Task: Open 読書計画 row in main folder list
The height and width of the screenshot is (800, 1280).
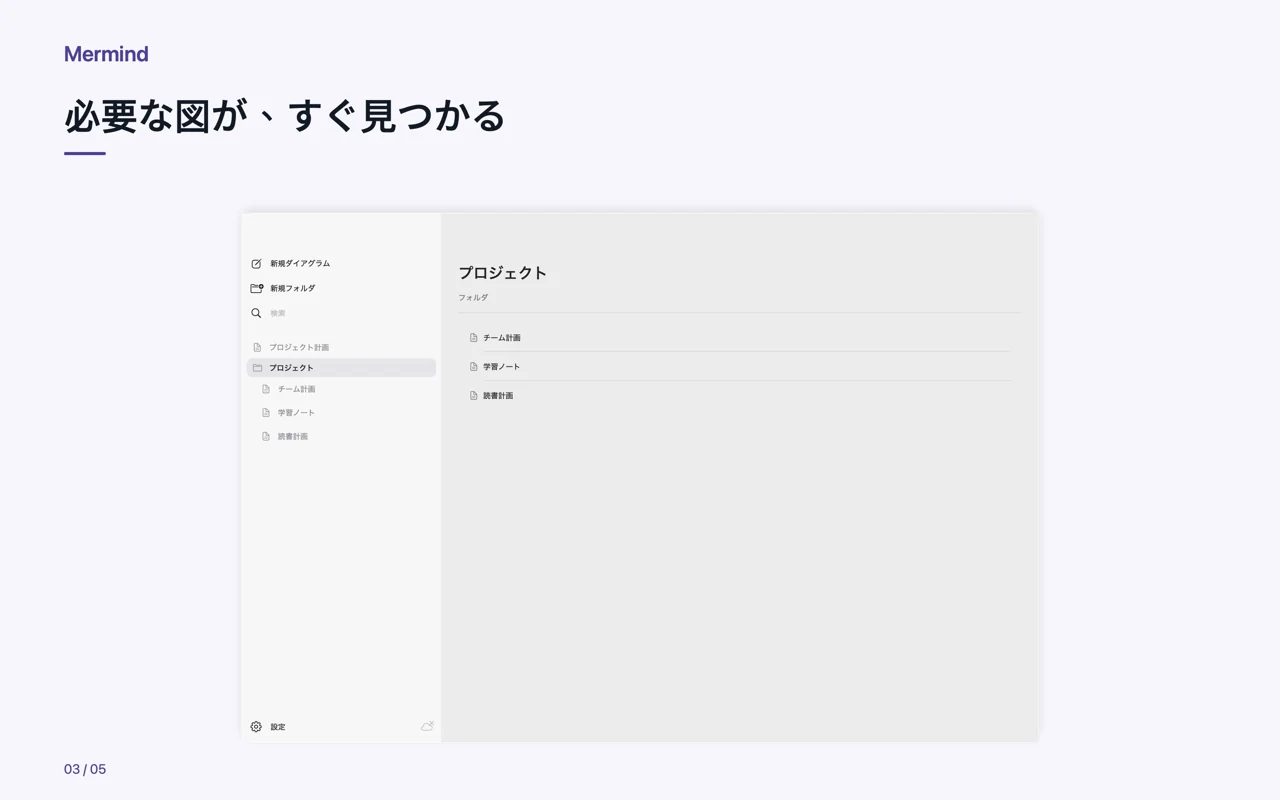Action: (739, 396)
